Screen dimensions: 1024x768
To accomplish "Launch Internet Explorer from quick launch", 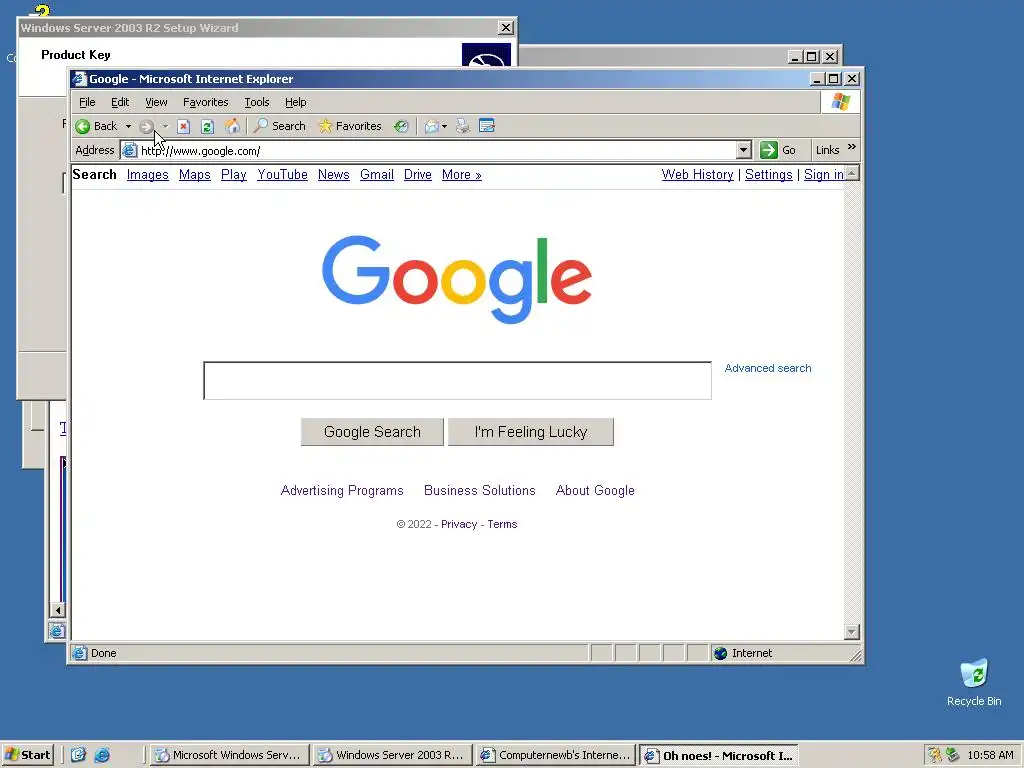I will [x=102, y=755].
